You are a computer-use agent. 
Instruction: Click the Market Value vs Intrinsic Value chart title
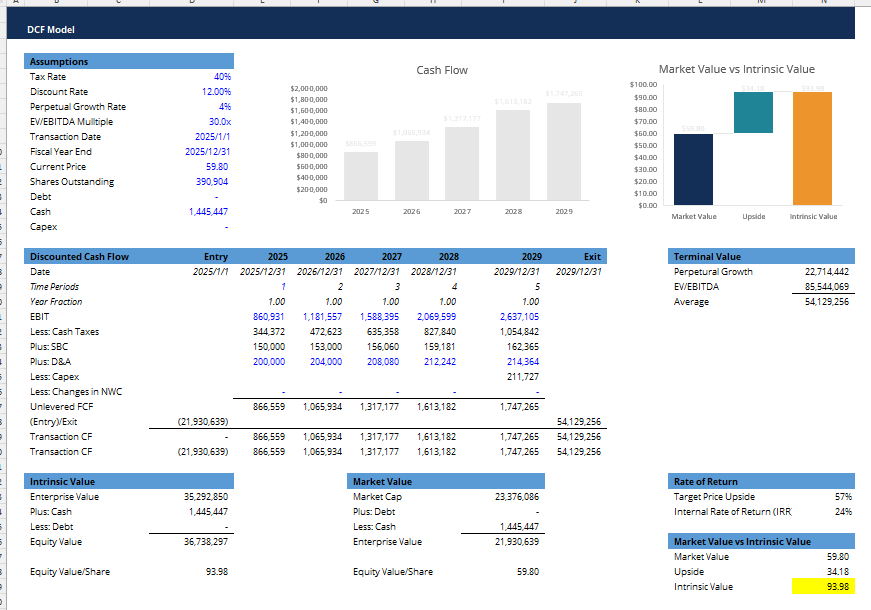737,69
